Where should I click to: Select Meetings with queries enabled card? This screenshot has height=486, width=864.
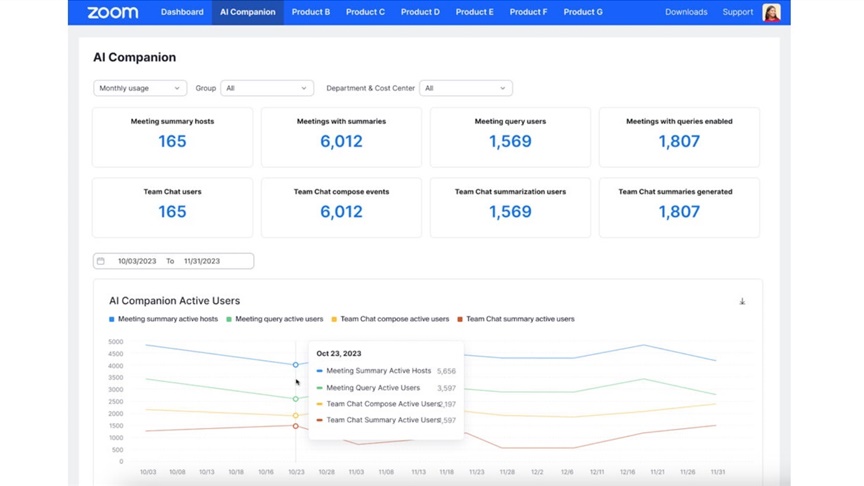click(679, 137)
